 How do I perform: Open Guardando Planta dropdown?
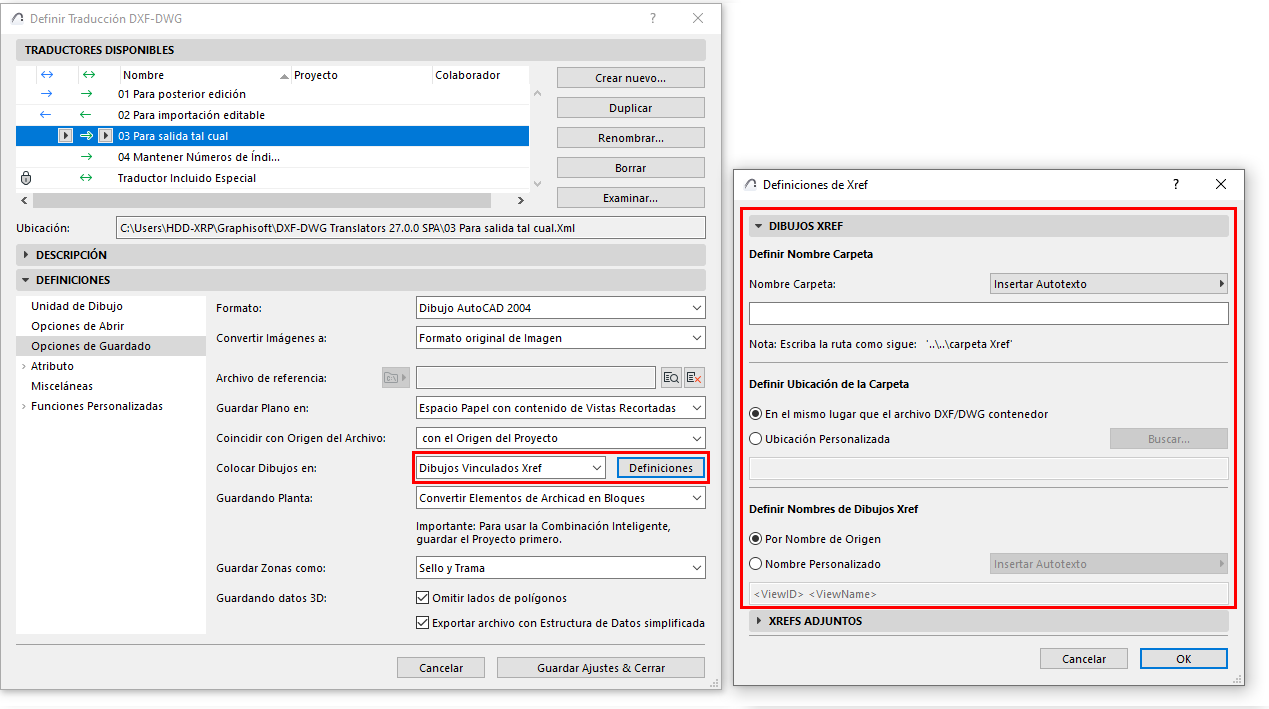(x=560, y=498)
